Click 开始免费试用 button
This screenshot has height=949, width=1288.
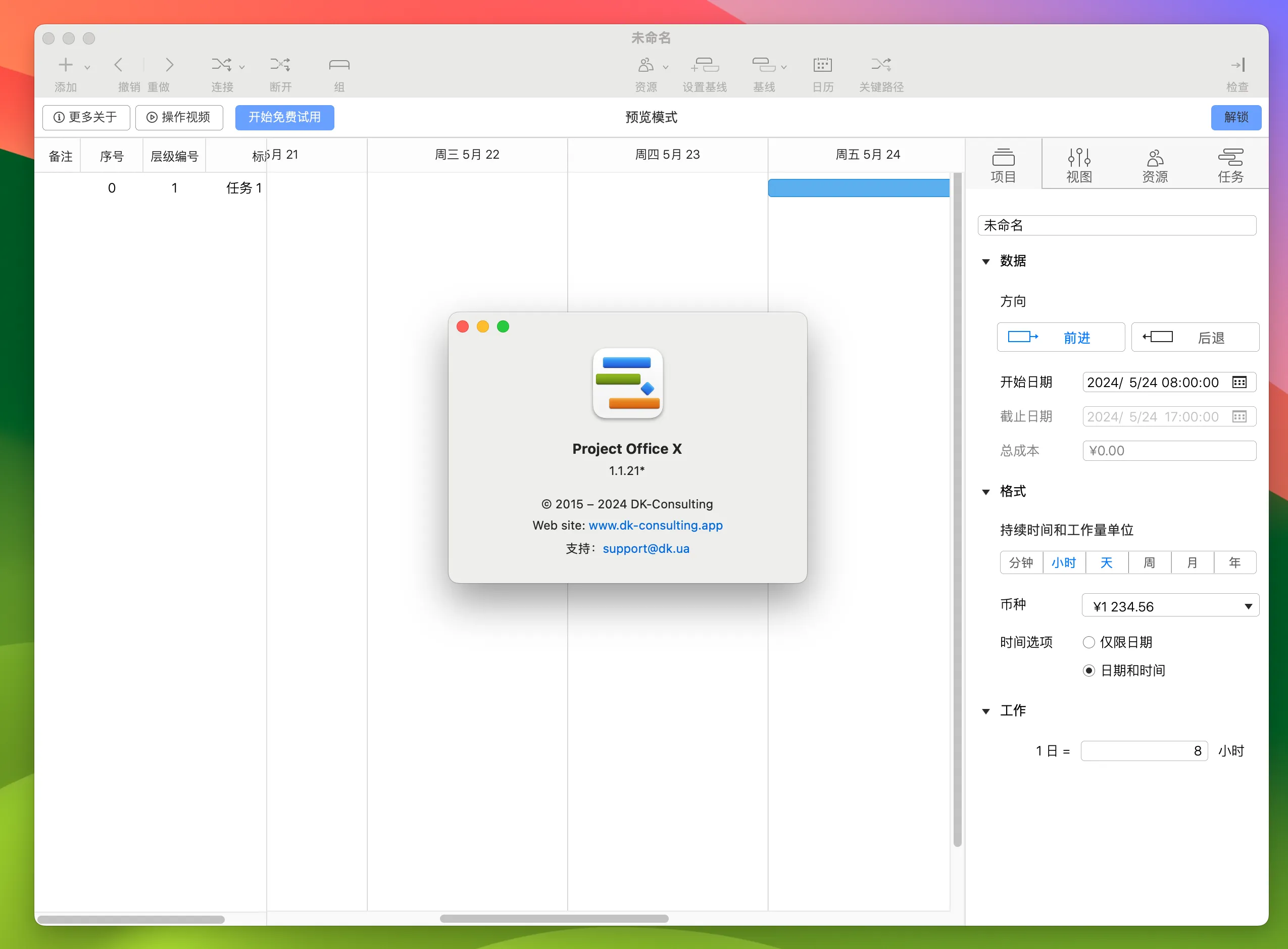coord(284,117)
